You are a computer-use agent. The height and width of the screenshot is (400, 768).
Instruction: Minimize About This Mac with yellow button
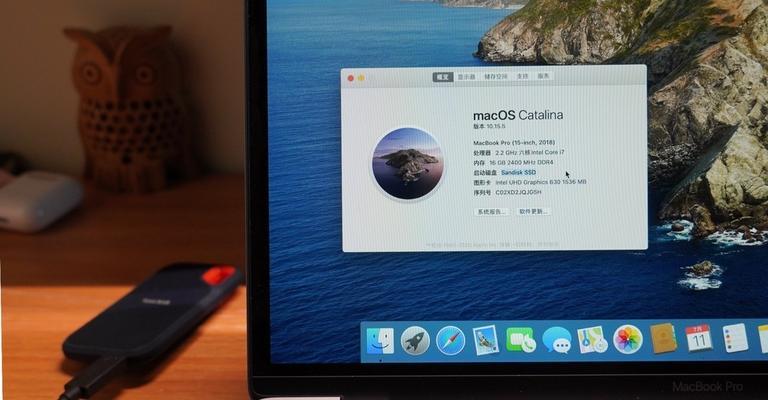point(361,78)
